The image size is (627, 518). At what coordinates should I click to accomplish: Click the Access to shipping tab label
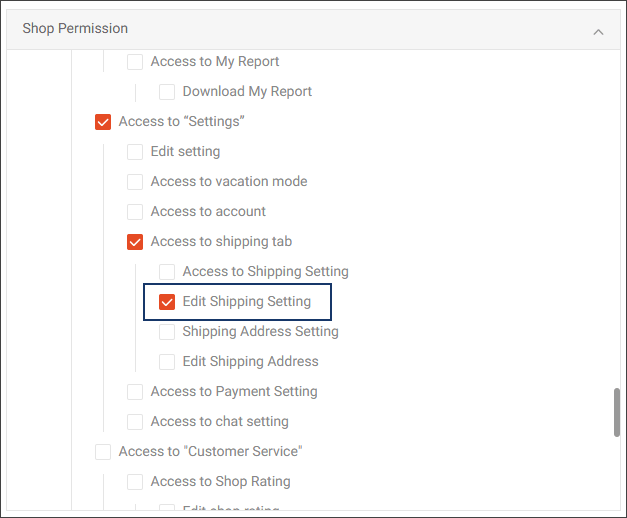pyautogui.click(x=221, y=242)
